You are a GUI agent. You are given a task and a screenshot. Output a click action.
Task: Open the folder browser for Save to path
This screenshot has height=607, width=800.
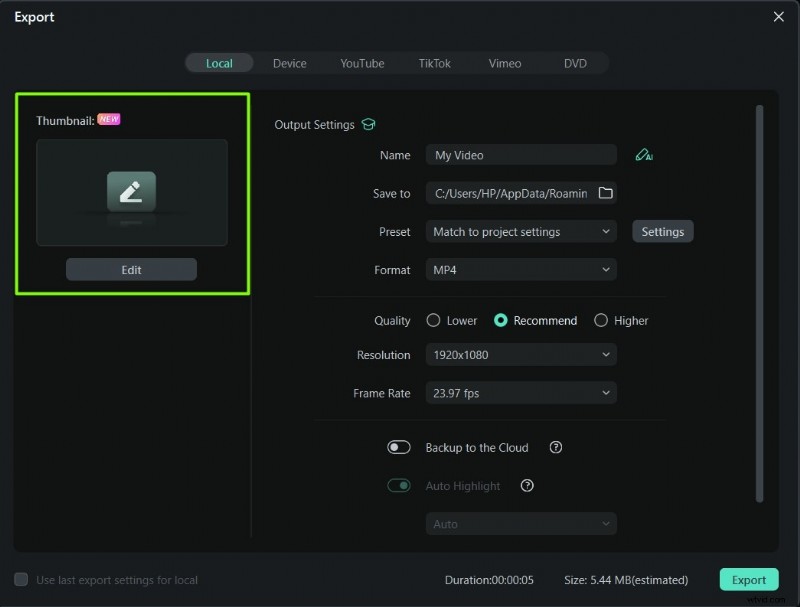606,193
